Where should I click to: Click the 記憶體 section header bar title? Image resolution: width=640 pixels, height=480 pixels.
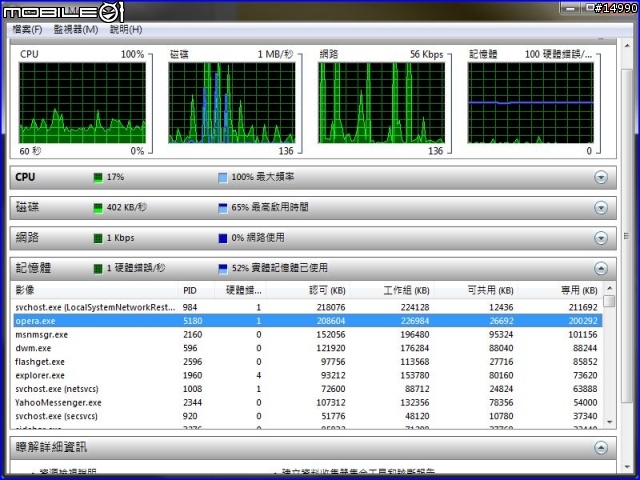coord(33,268)
